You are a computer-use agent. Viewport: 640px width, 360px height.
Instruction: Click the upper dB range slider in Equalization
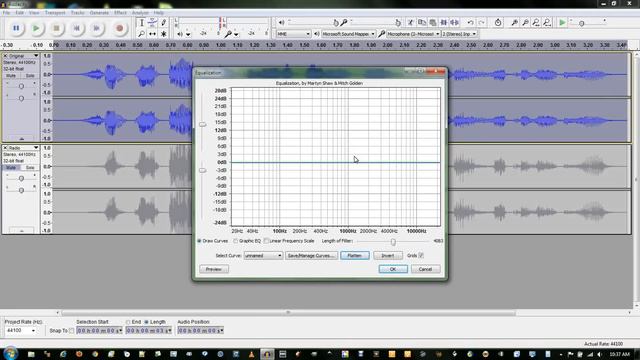202,124
